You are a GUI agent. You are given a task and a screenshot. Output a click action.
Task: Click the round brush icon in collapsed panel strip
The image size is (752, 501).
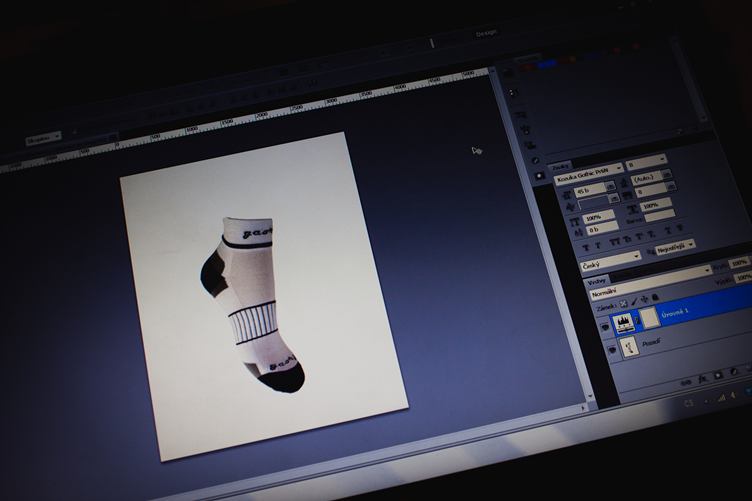[535, 160]
